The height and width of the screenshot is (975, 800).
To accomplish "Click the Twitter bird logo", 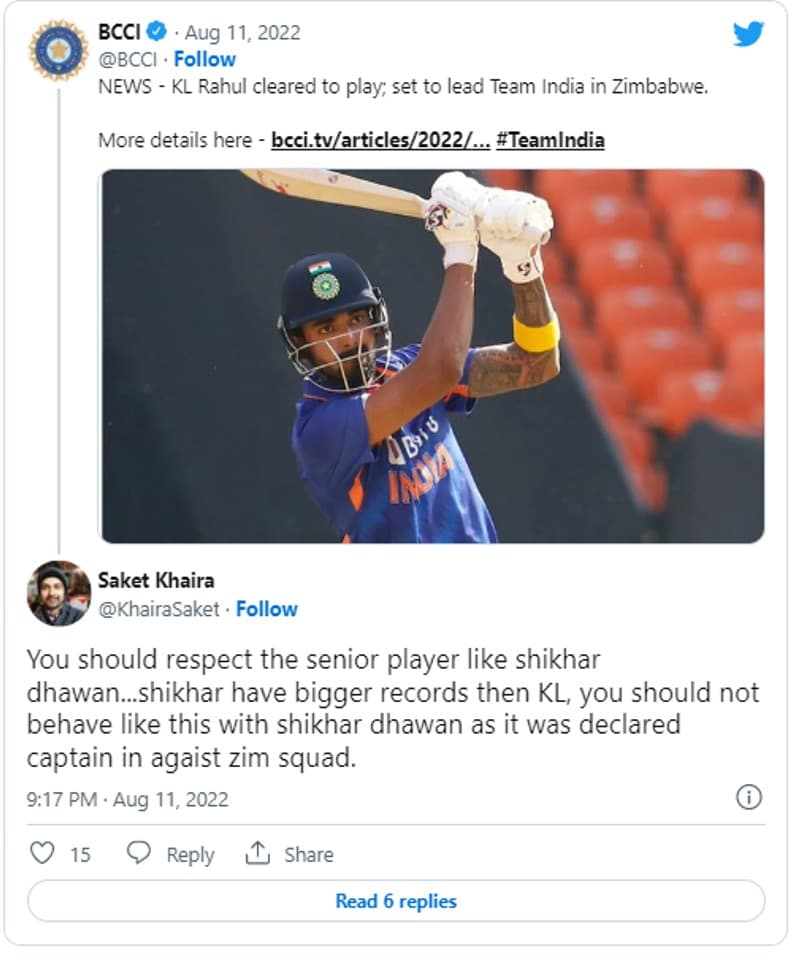I will 748,34.
